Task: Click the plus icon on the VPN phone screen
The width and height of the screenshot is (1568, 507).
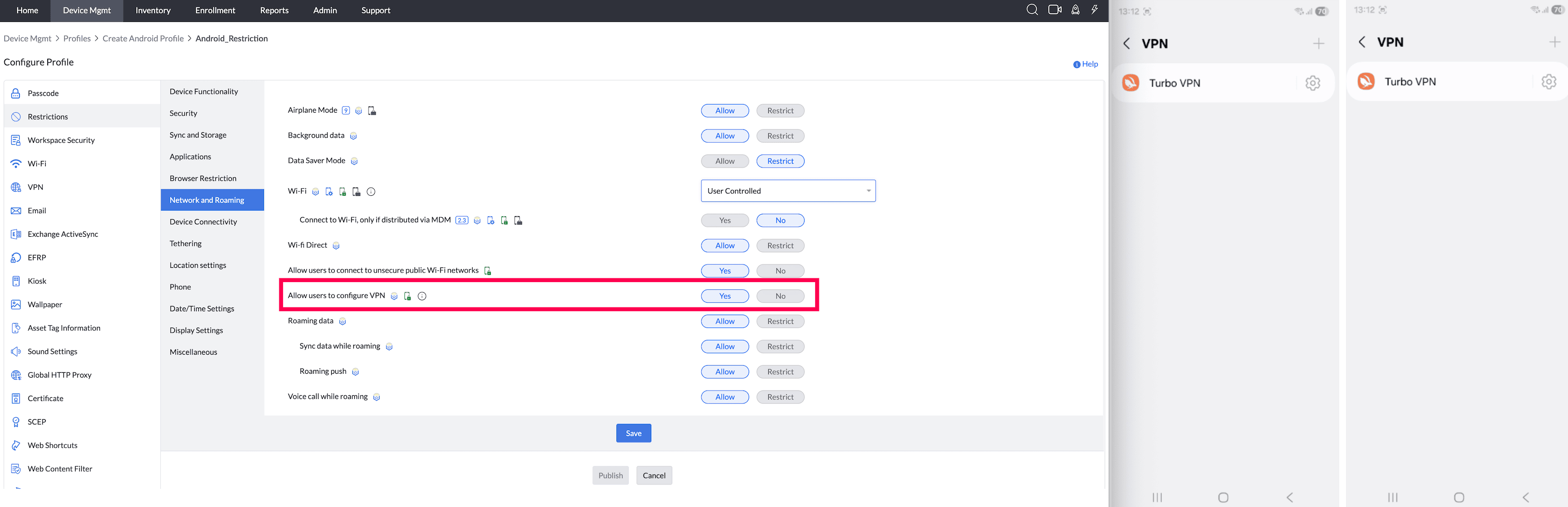Action: (x=1318, y=43)
